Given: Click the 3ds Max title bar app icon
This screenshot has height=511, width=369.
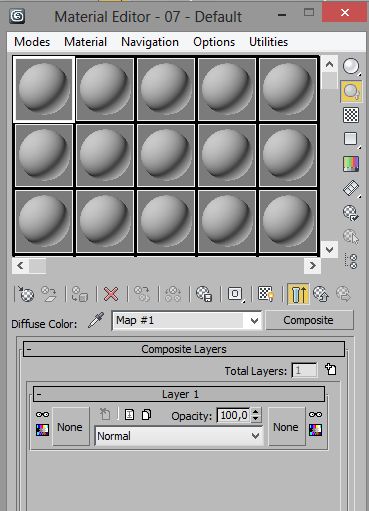Looking at the screenshot, I should tap(17, 16).
